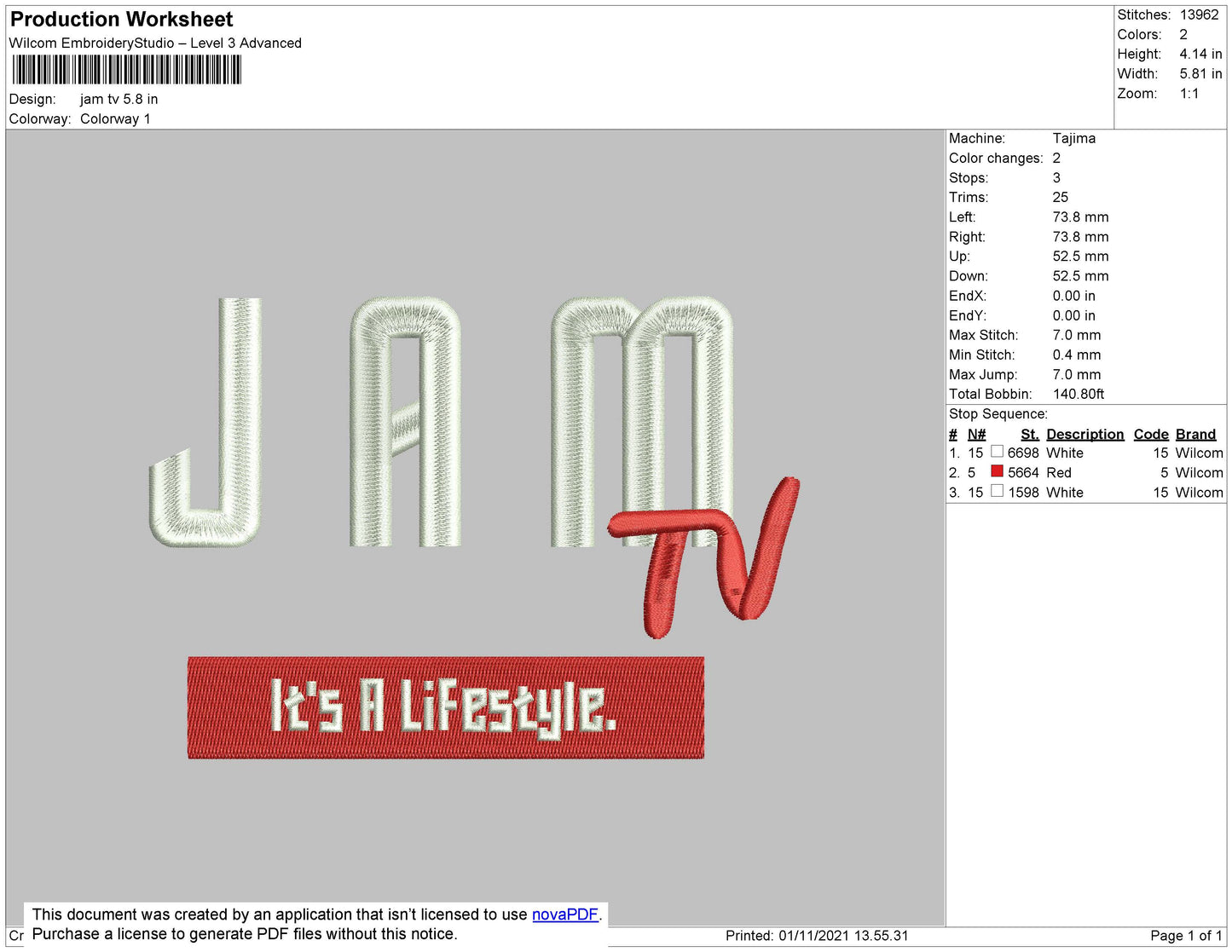Click the white swatch in stop row 1598
The image size is (1232, 952).
click(x=997, y=491)
